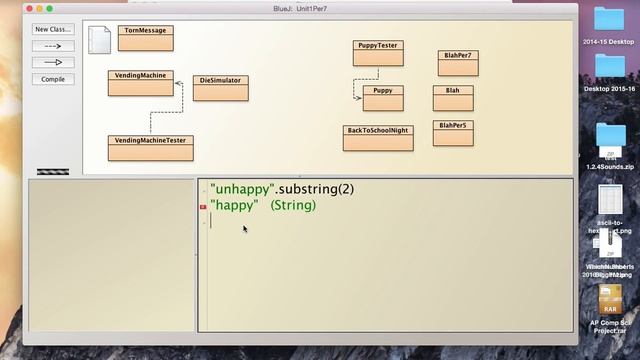
Task: Open the 2014-15 Desktop folder
Action: click(x=609, y=25)
